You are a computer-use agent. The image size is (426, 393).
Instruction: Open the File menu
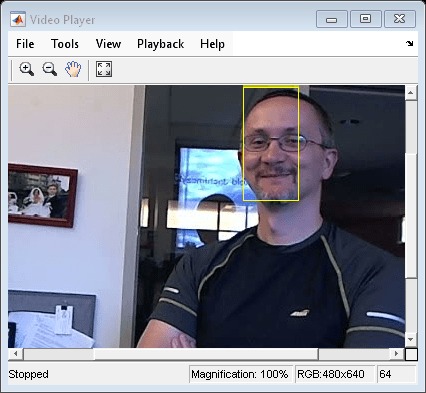[x=25, y=44]
